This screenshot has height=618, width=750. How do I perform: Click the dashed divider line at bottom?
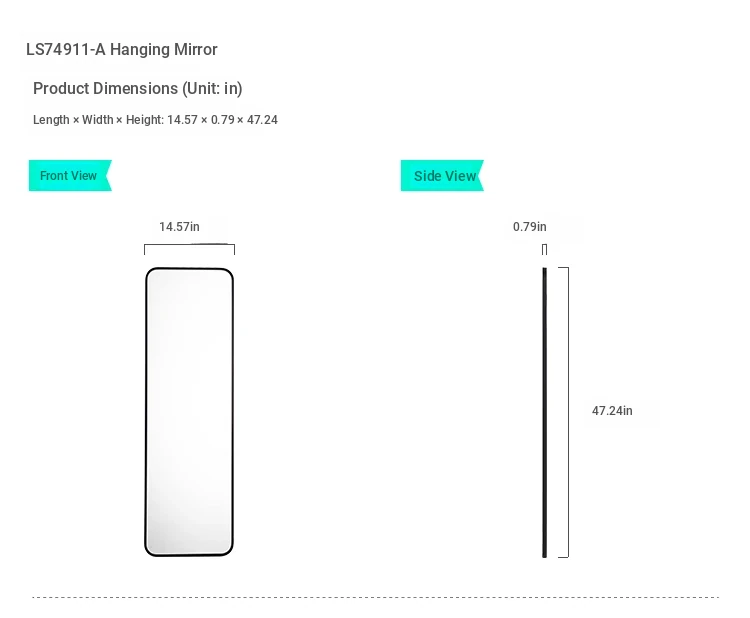tap(375, 597)
